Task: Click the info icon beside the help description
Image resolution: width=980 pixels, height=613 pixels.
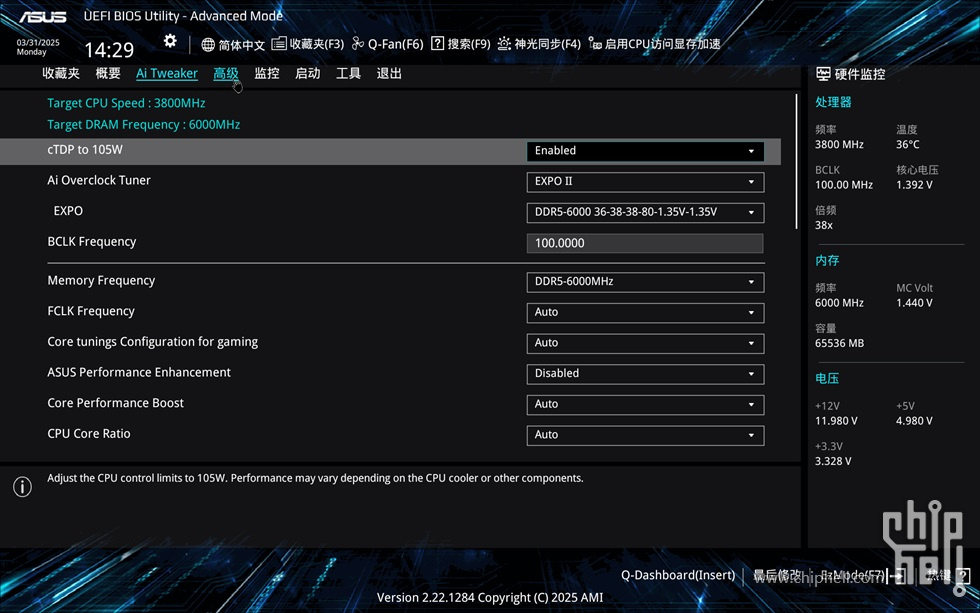Action: (x=22, y=486)
